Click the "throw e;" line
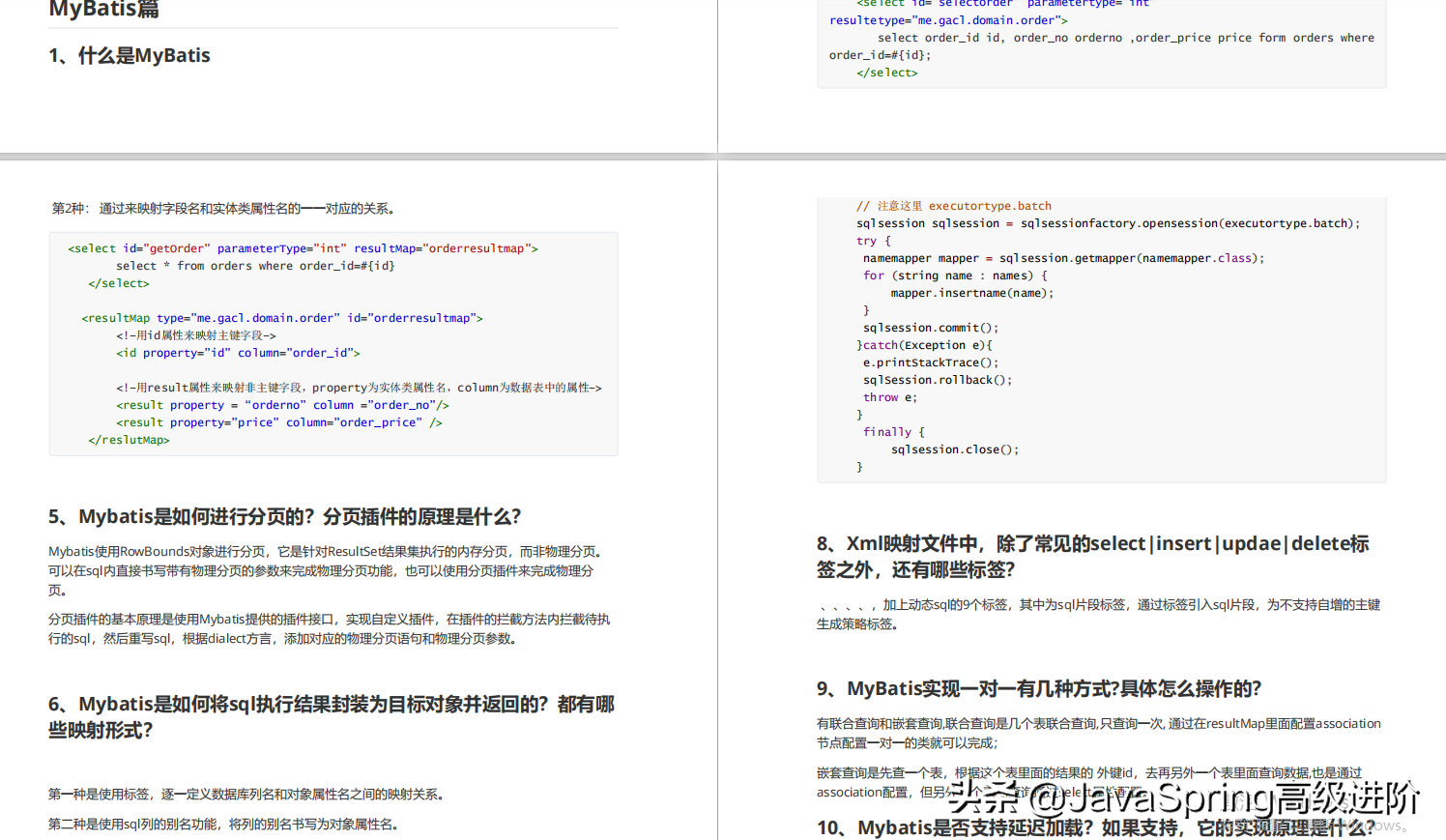 pos(890,397)
